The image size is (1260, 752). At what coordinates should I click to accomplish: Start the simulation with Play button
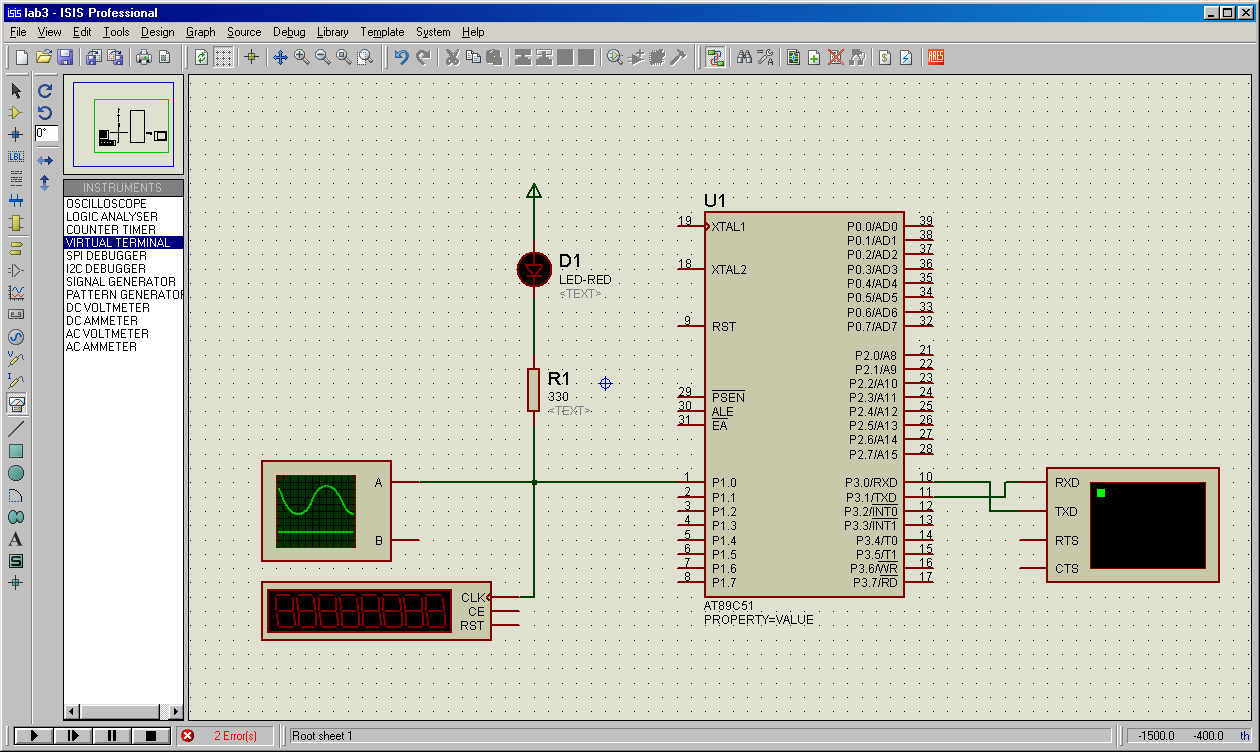(x=34, y=736)
